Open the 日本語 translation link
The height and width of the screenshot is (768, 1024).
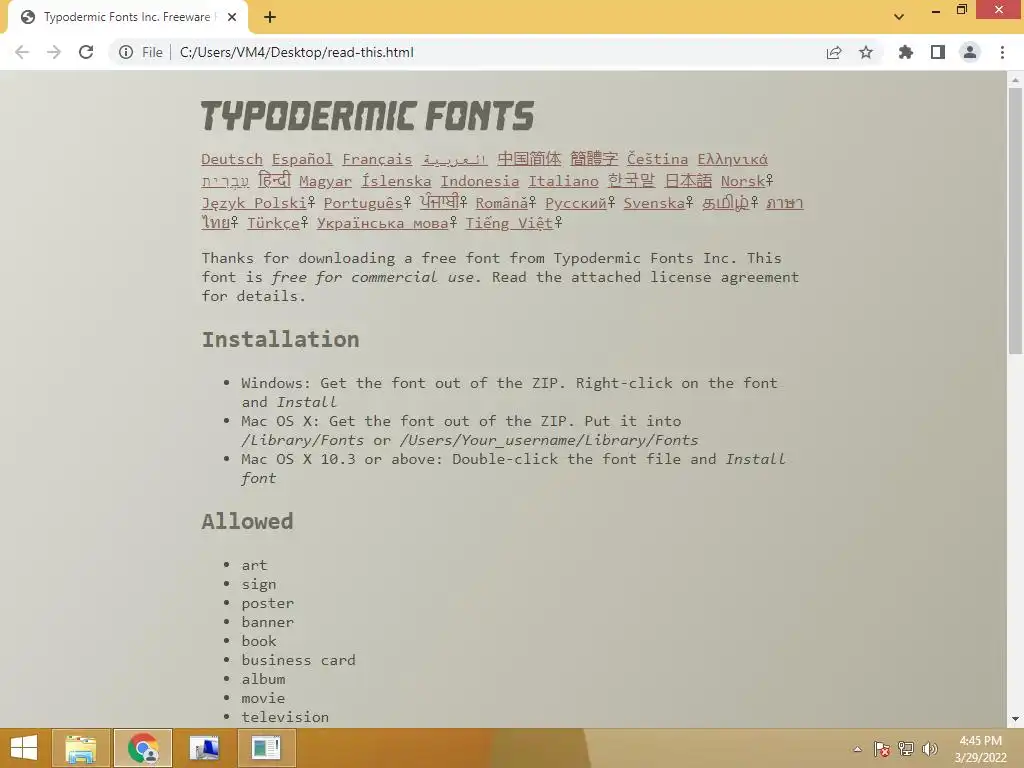pos(688,180)
